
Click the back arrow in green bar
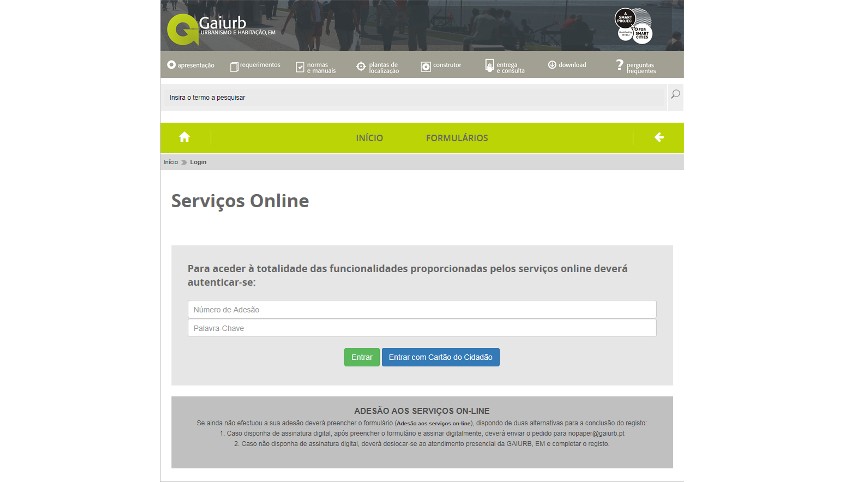(x=659, y=138)
